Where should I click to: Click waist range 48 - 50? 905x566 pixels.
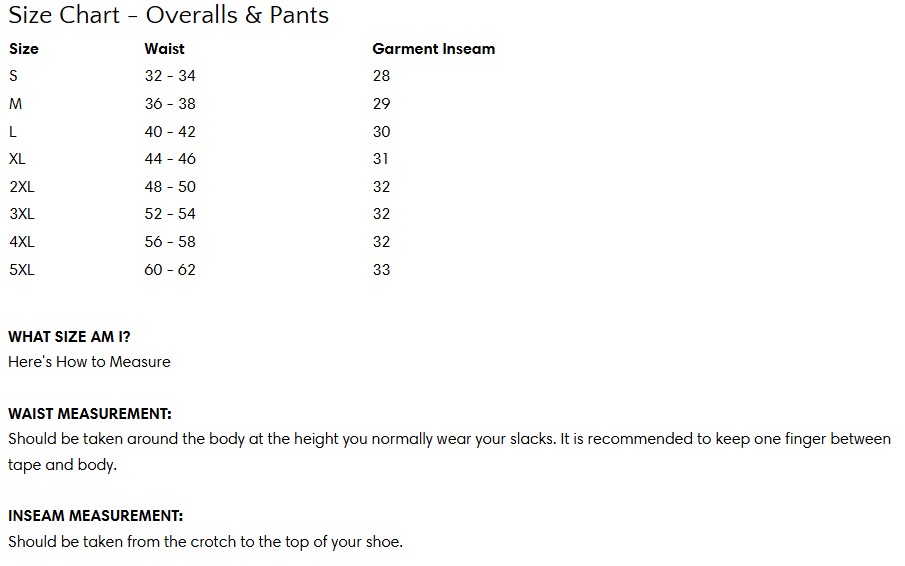[170, 187]
